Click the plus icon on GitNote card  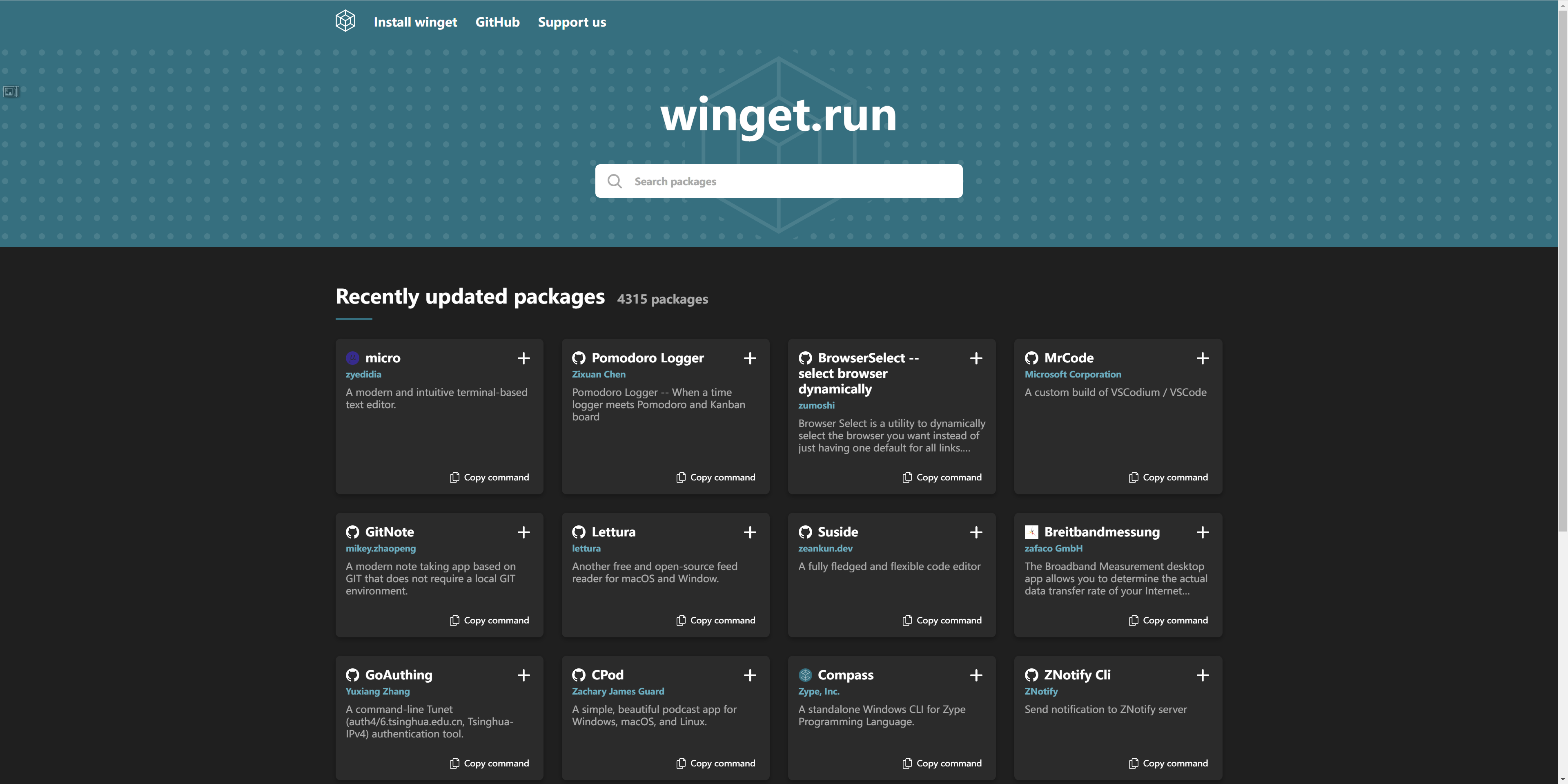(523, 532)
